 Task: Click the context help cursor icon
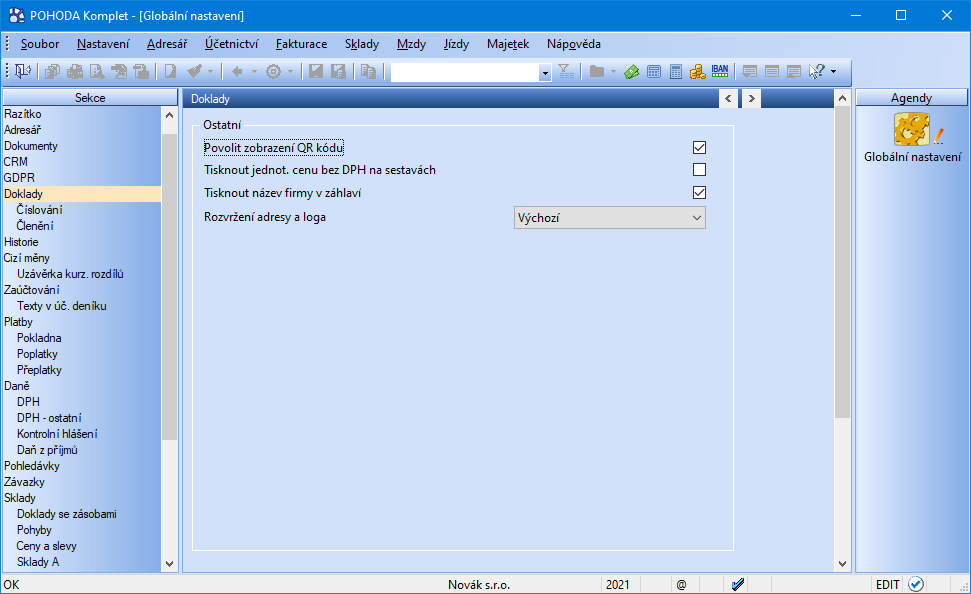tap(817, 72)
